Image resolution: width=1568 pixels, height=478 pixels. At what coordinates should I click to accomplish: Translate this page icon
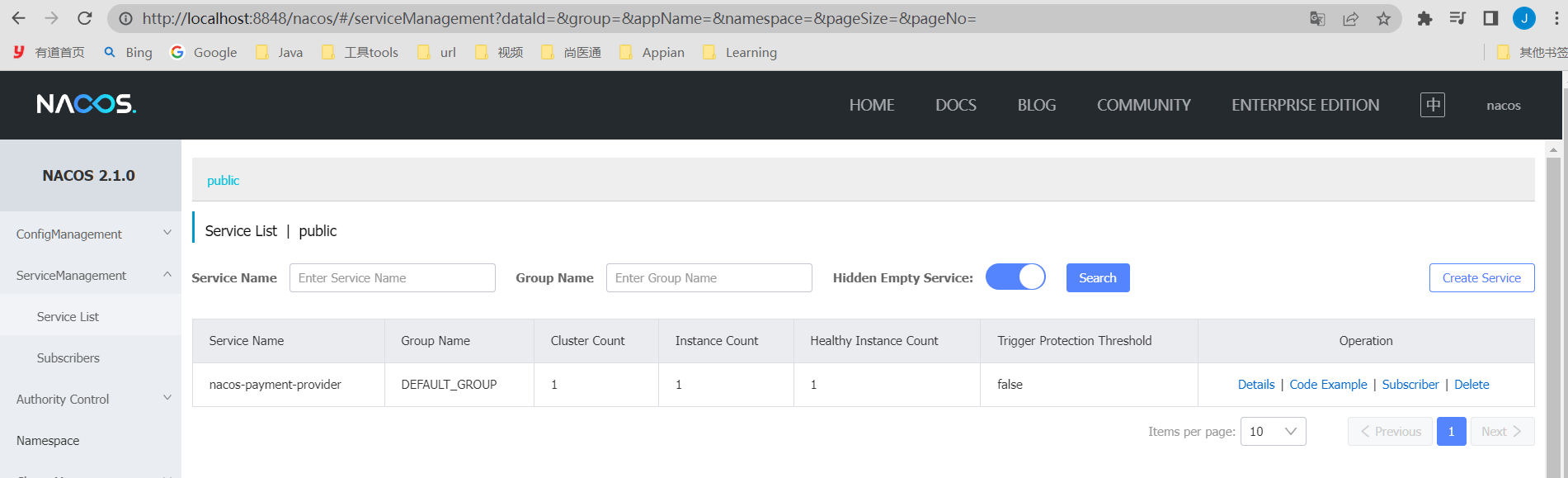(x=1317, y=18)
